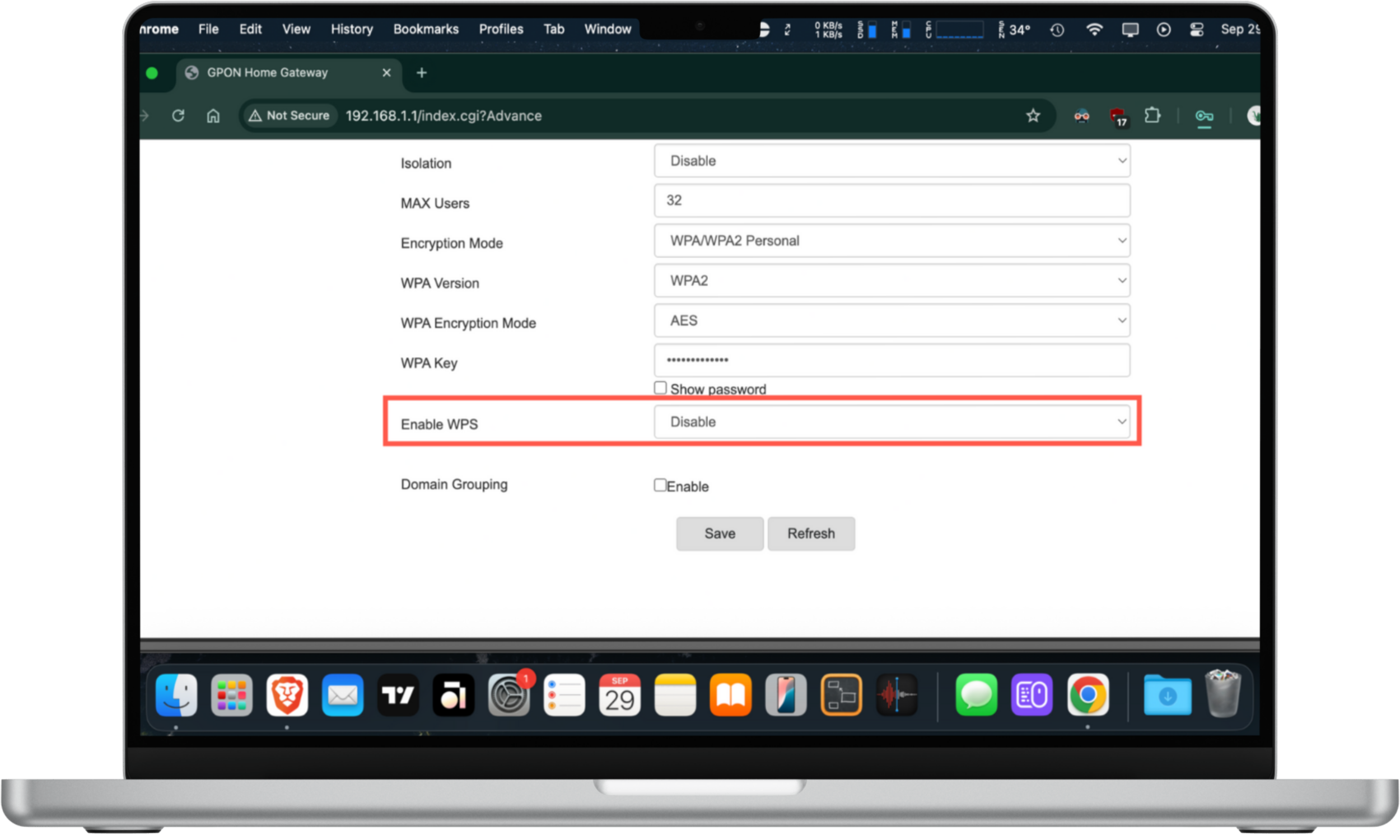Screen dimensions: 1400x840
Task: Bookmark page with star icon
Action: [1033, 115]
